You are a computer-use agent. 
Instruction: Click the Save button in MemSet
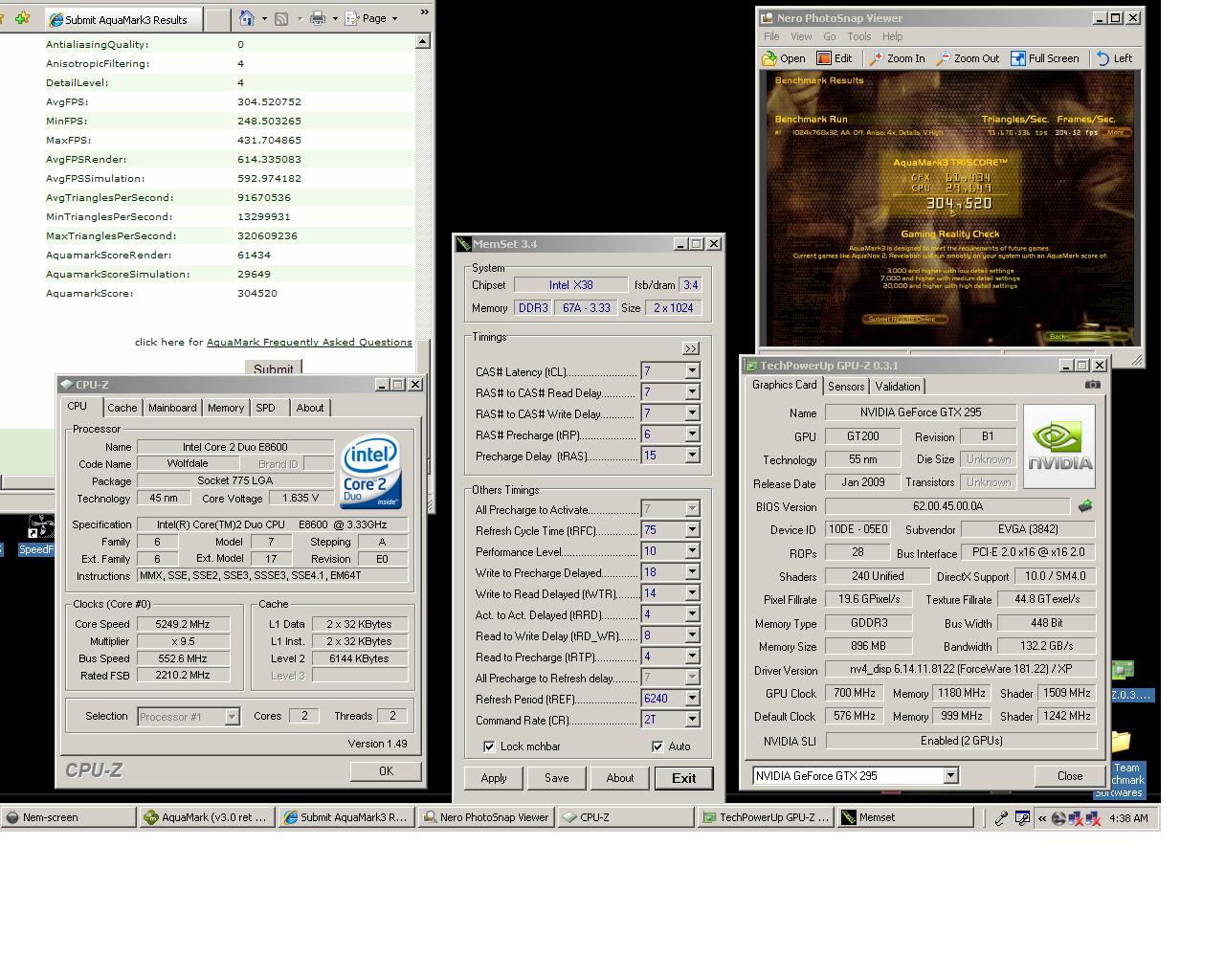(557, 778)
